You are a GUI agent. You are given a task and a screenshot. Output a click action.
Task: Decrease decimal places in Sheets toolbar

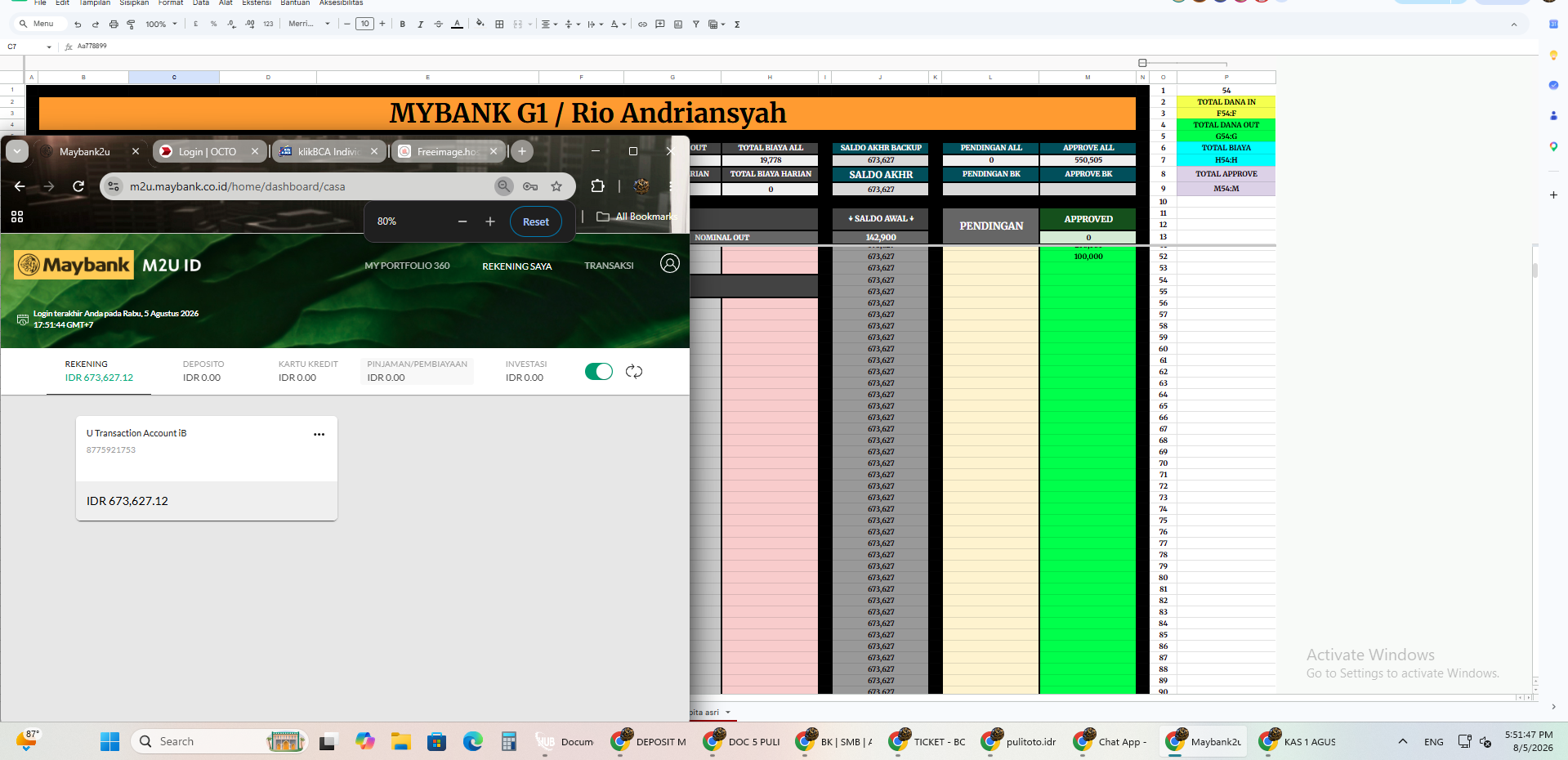[232, 25]
